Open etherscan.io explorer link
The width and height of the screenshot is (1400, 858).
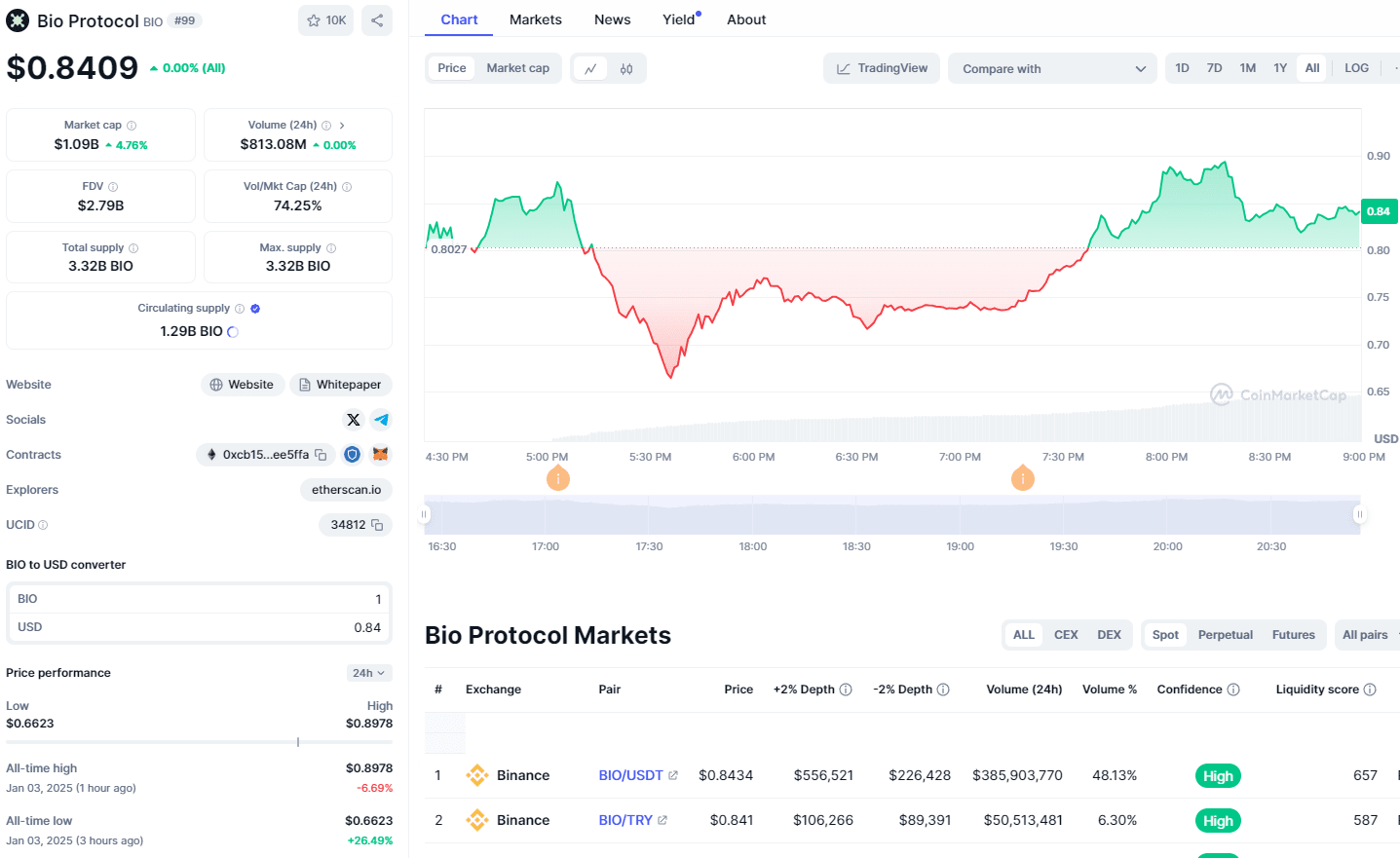pos(346,490)
